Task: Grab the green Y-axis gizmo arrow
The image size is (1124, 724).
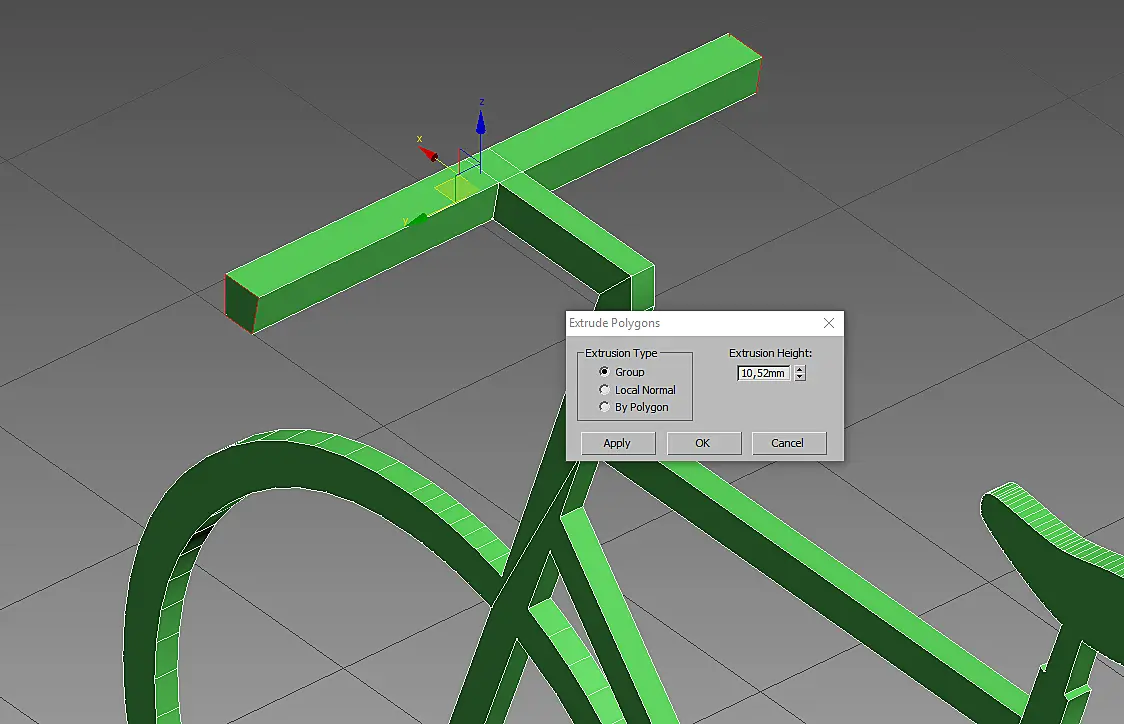Action: pos(417,219)
